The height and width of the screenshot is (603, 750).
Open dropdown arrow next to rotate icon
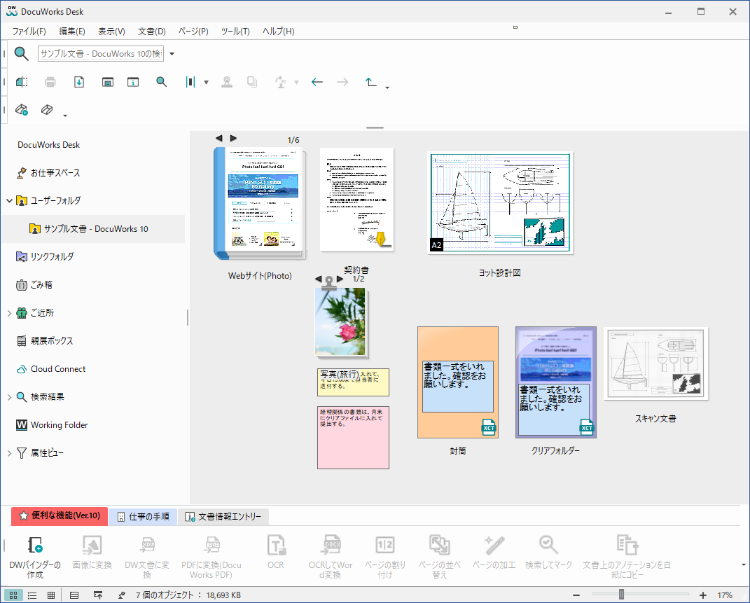pos(296,82)
